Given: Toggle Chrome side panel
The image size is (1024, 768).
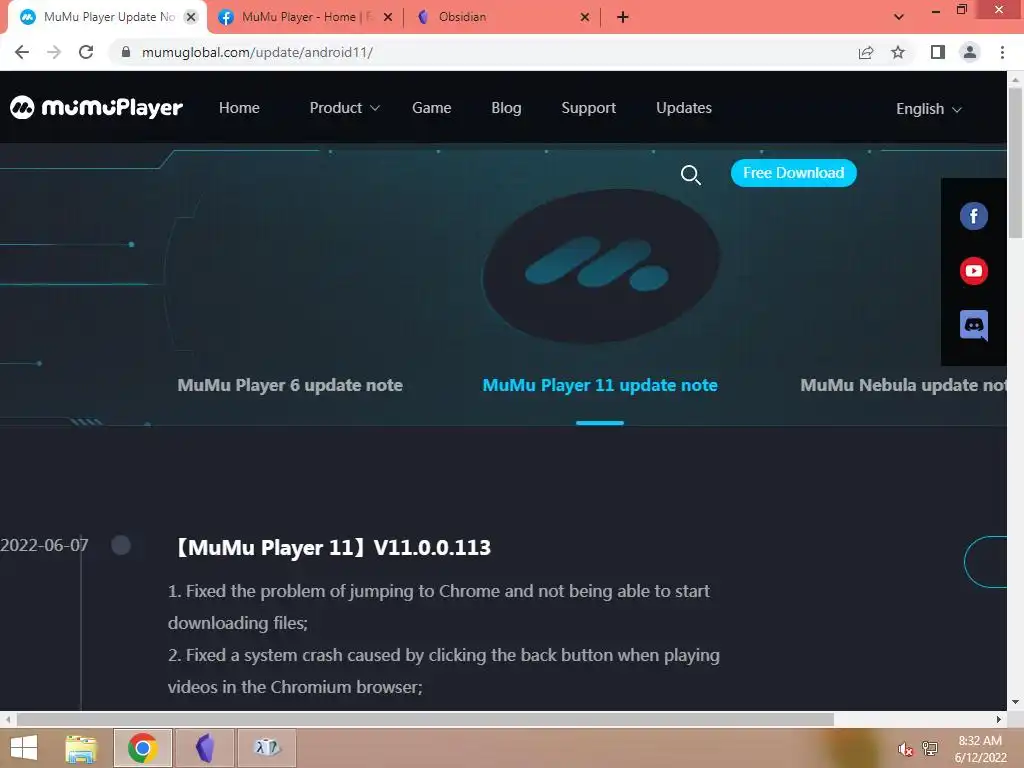Looking at the screenshot, I should tap(938, 52).
